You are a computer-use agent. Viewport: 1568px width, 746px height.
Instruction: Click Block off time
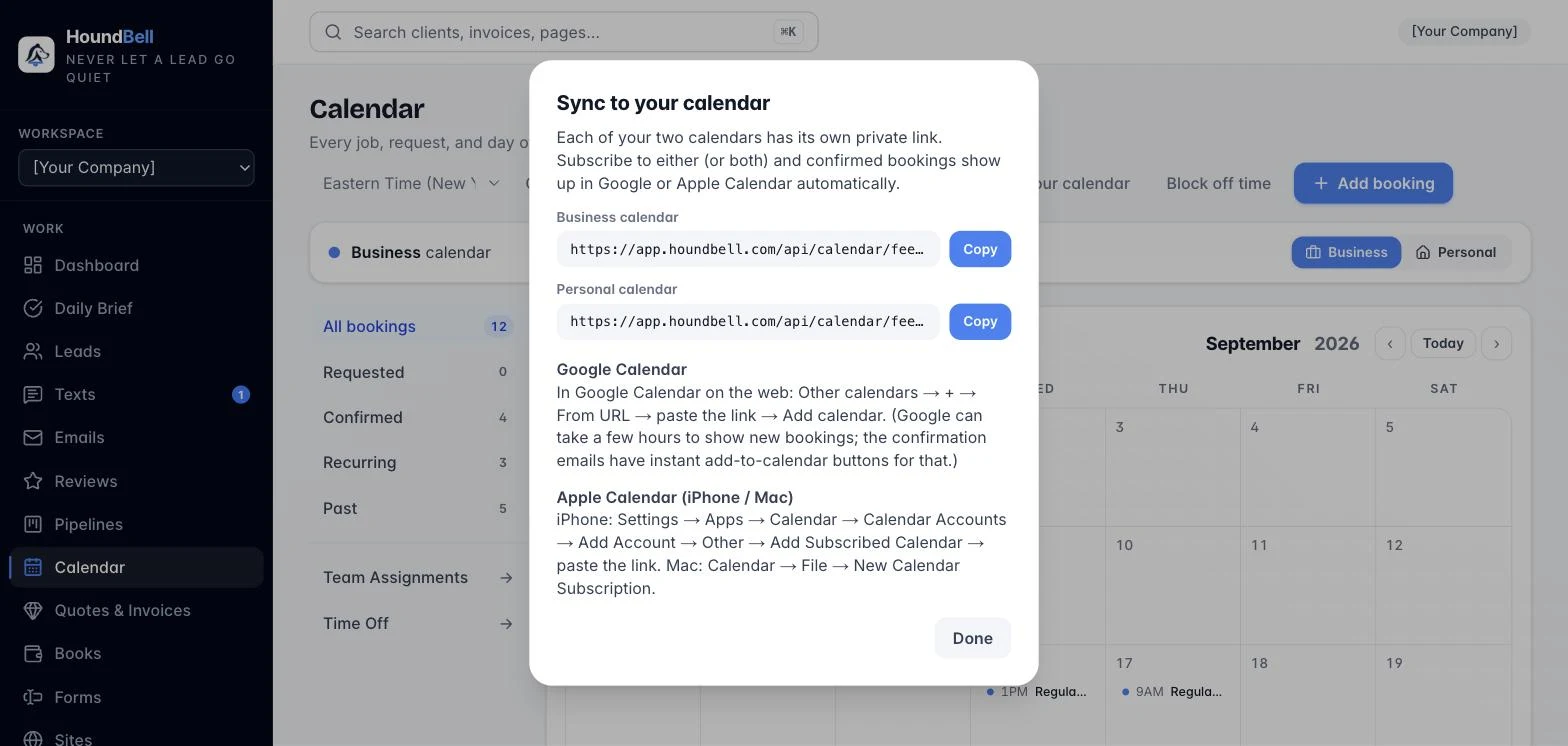click(1218, 183)
